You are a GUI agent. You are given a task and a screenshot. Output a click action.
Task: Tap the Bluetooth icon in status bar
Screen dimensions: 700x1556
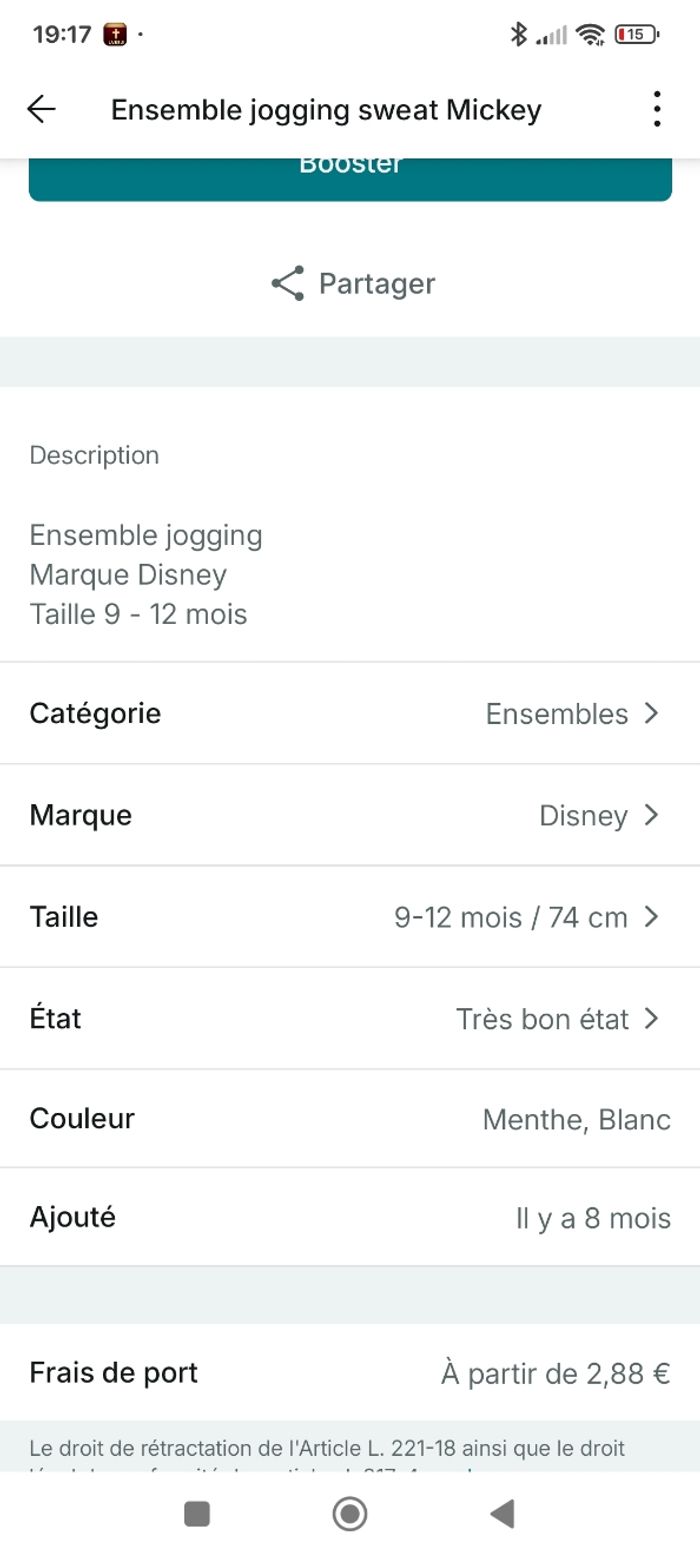pyautogui.click(x=518, y=34)
